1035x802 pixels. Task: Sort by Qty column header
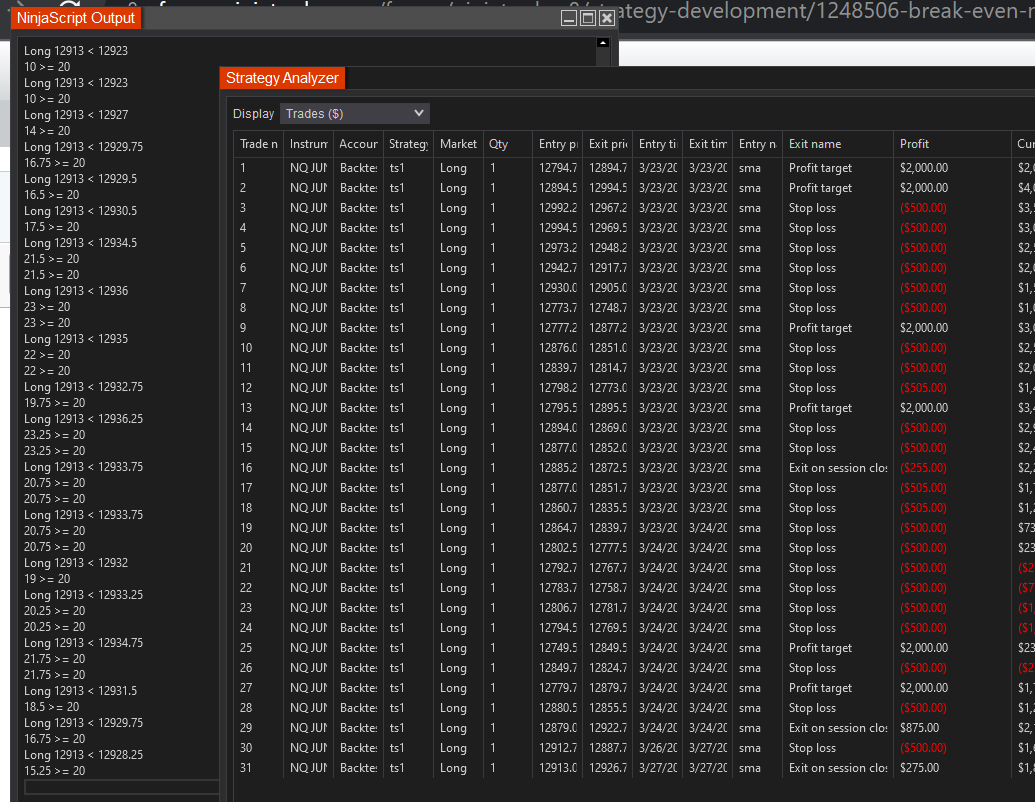(508, 144)
